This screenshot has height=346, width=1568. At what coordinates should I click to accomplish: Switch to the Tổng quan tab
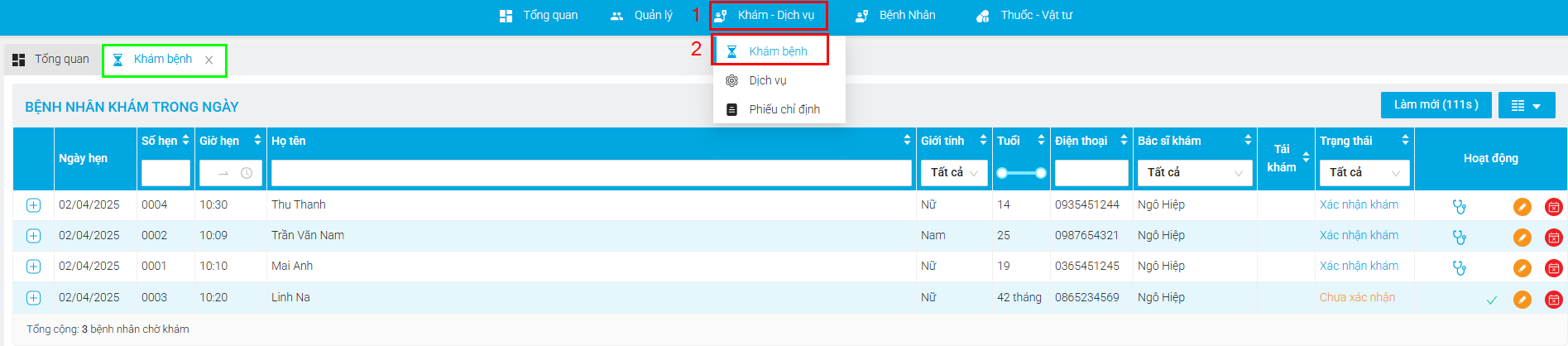(51, 60)
